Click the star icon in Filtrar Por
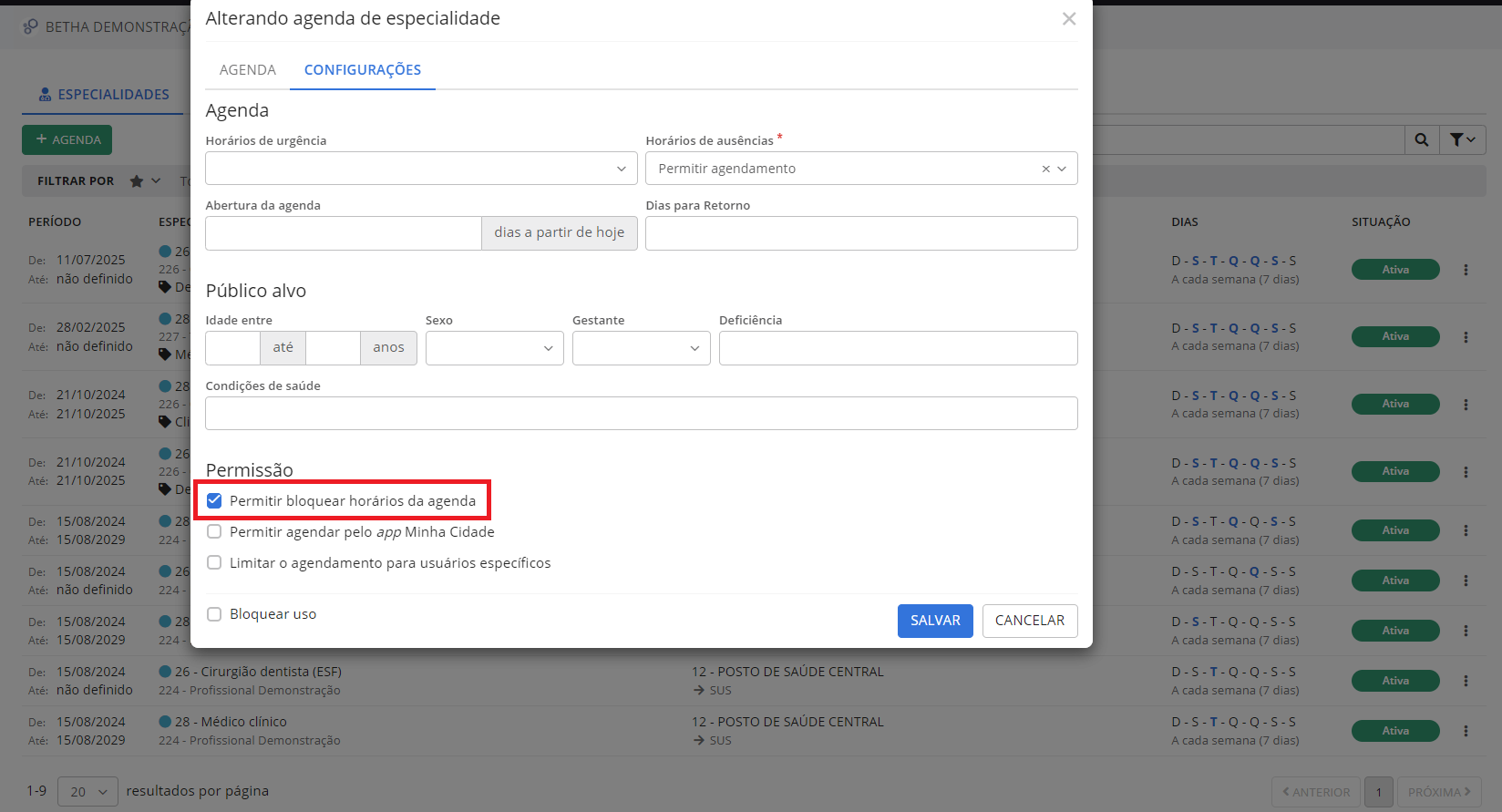This screenshot has height=812, width=1502. pyautogui.click(x=137, y=181)
